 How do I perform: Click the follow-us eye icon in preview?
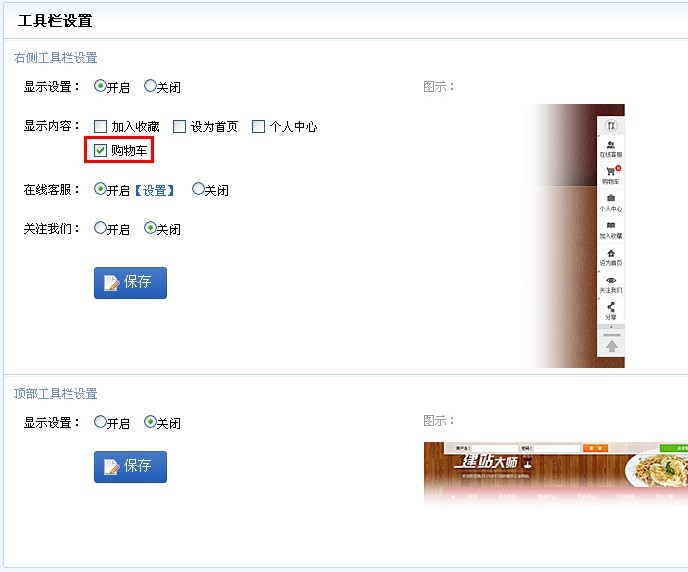point(611,280)
